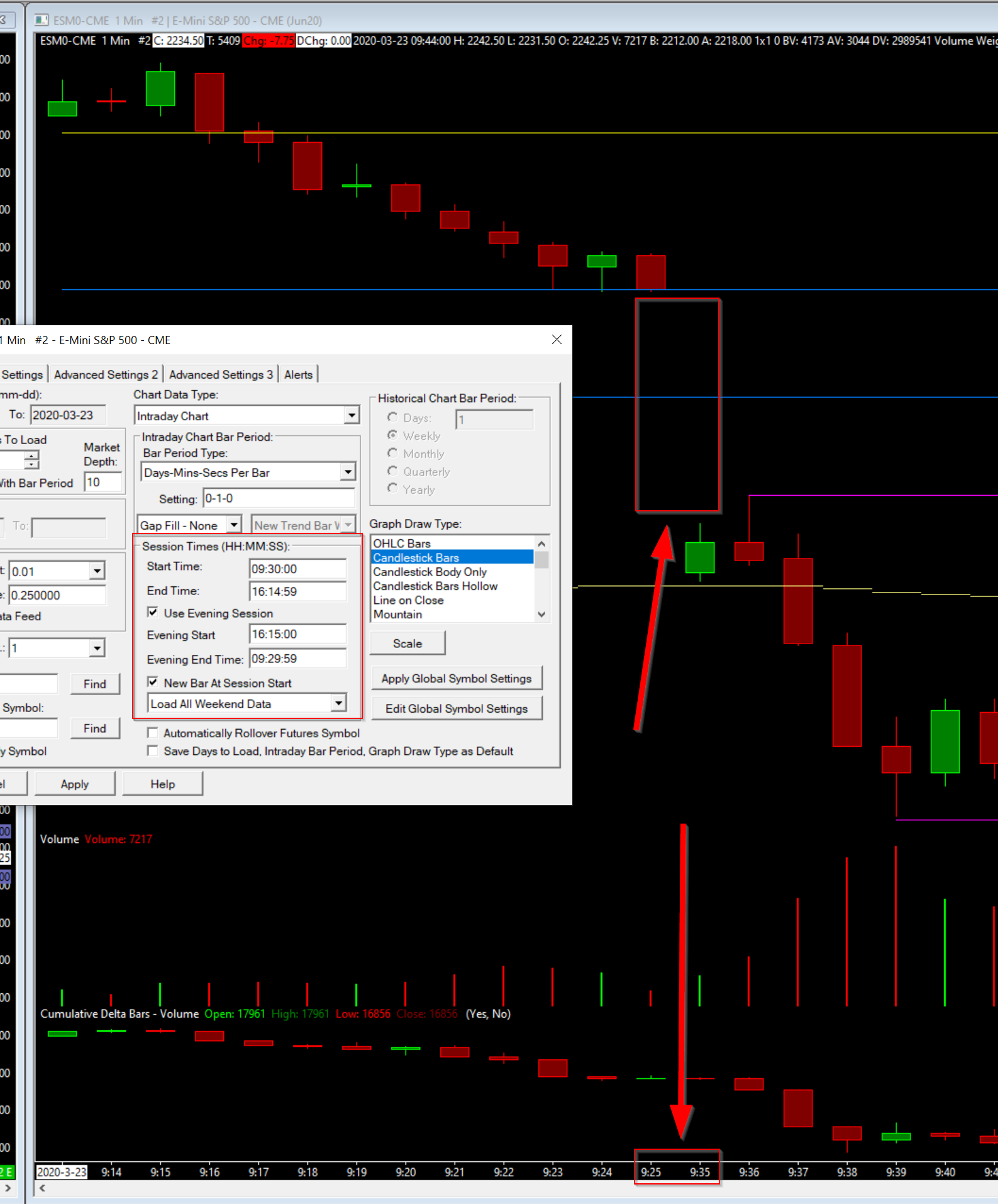The width and height of the screenshot is (998, 1204).
Task: Focus the Evening Start time field
Action: tap(297, 634)
